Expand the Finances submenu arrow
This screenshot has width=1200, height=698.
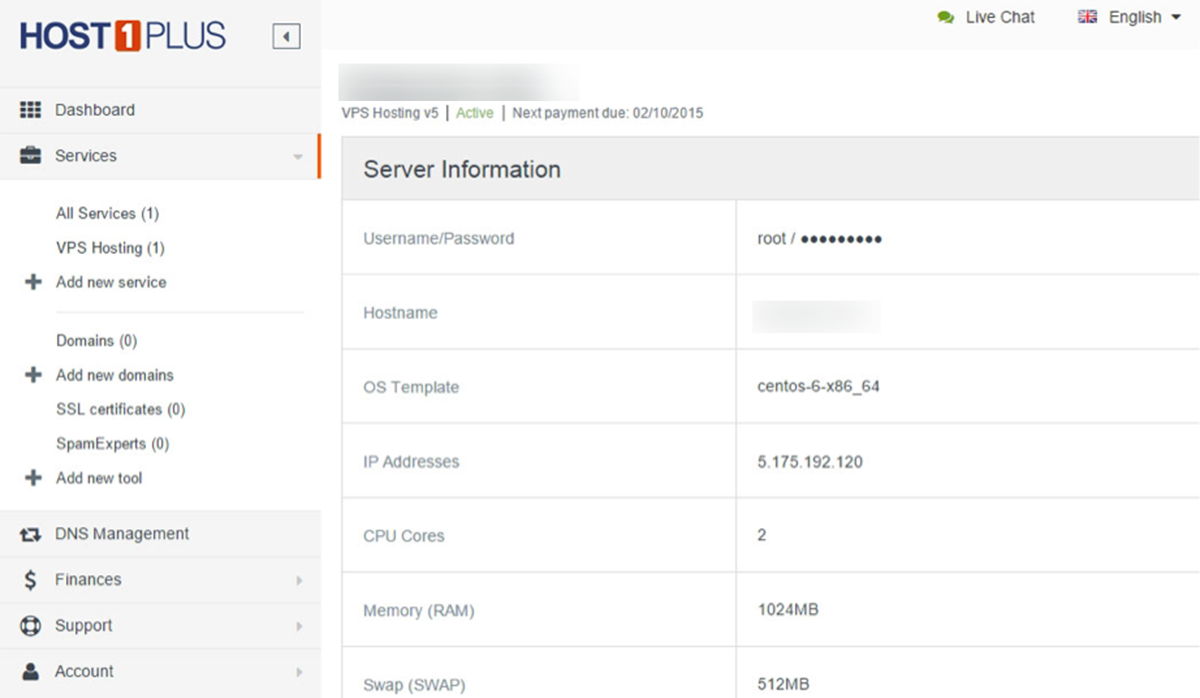click(x=299, y=580)
